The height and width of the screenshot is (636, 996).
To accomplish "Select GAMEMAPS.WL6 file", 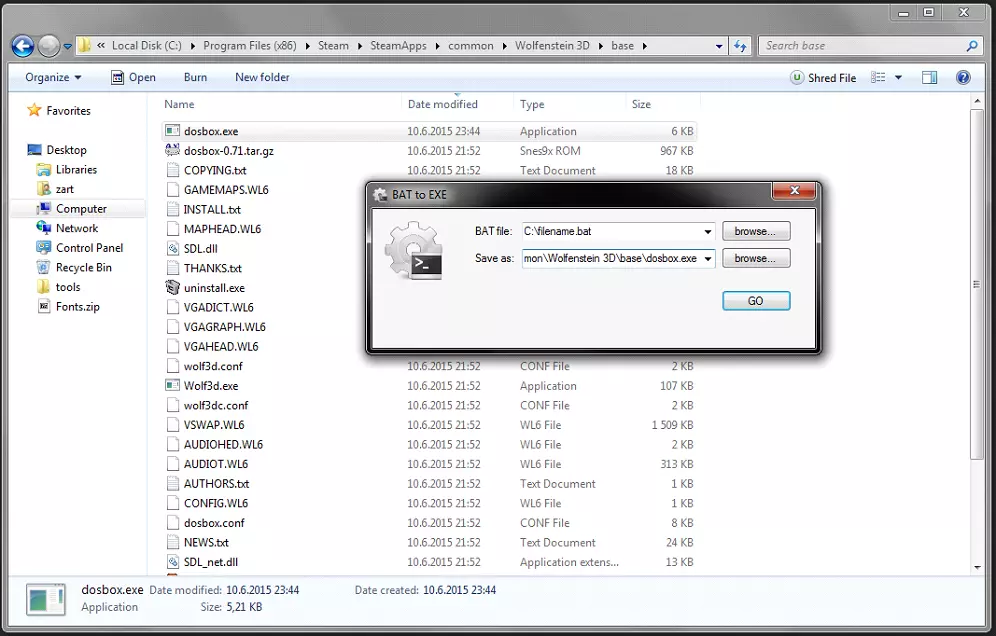I will (x=226, y=190).
